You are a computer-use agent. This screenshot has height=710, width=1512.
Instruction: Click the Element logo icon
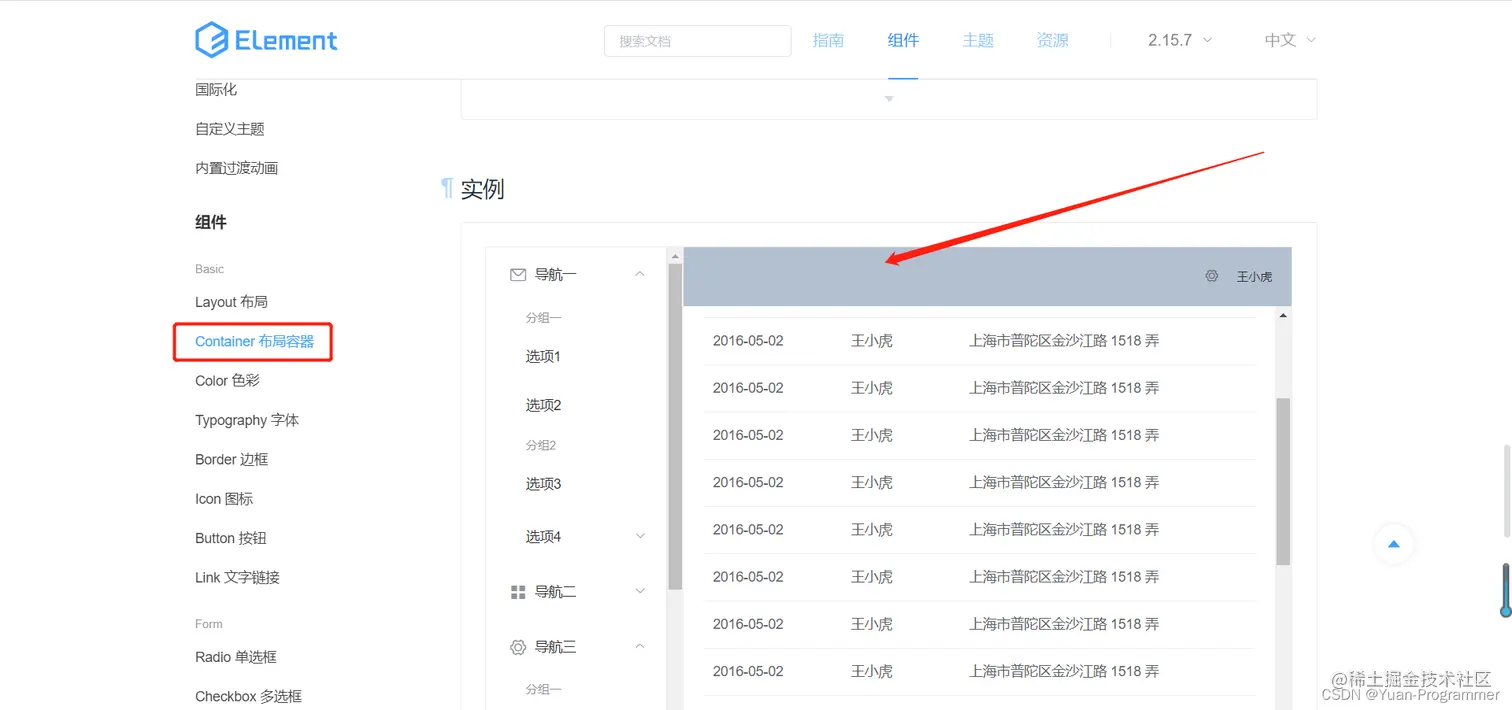tap(210, 39)
